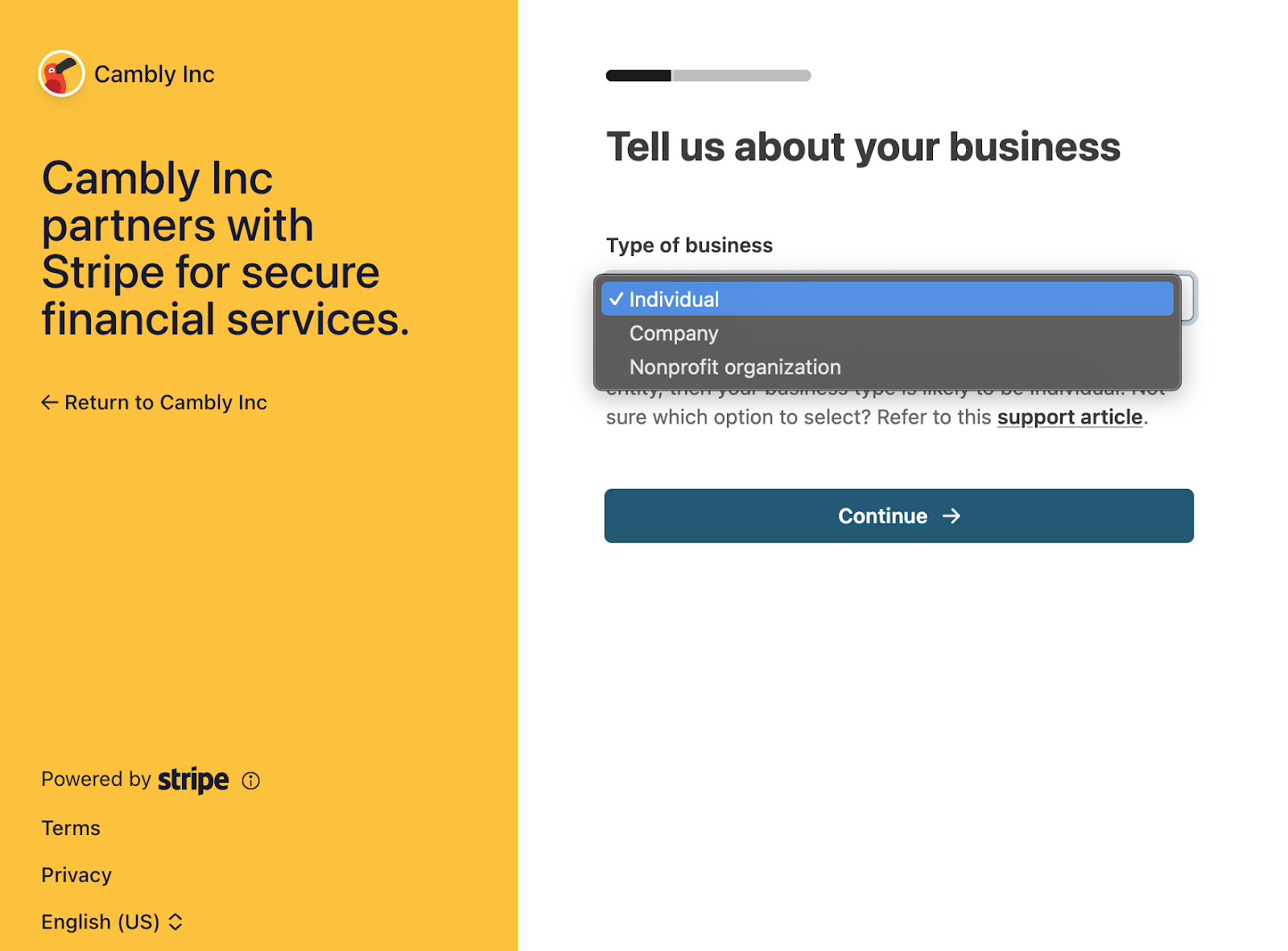Choose Company as the business type

click(x=887, y=333)
